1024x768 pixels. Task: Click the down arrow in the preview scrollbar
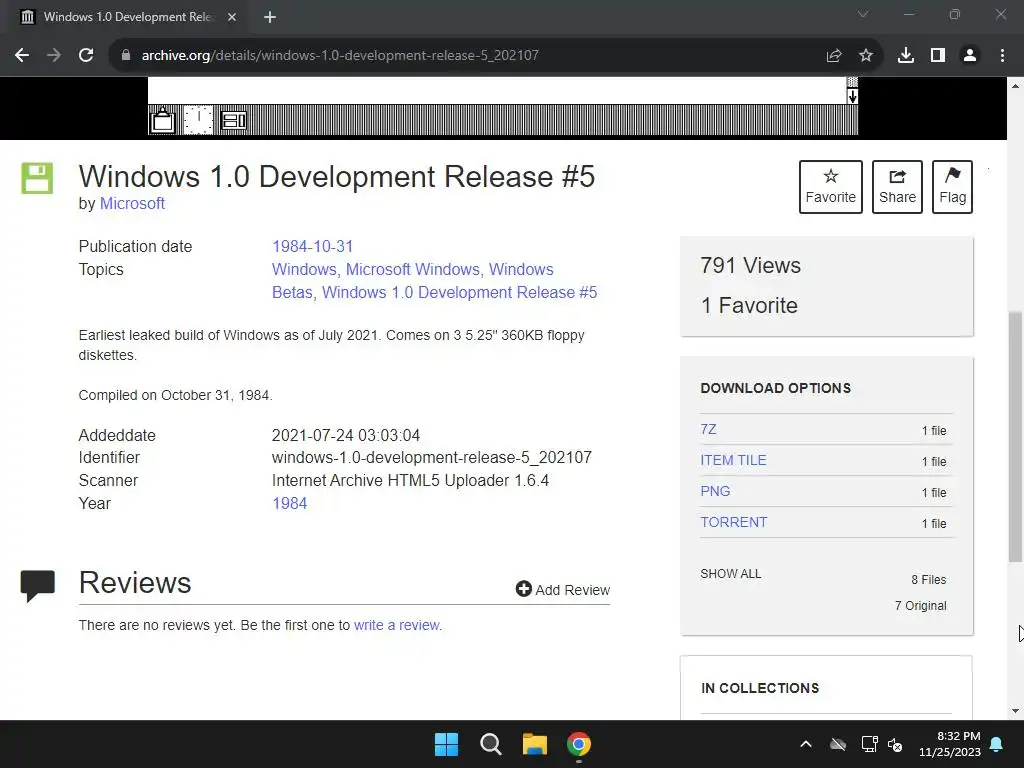[852, 97]
